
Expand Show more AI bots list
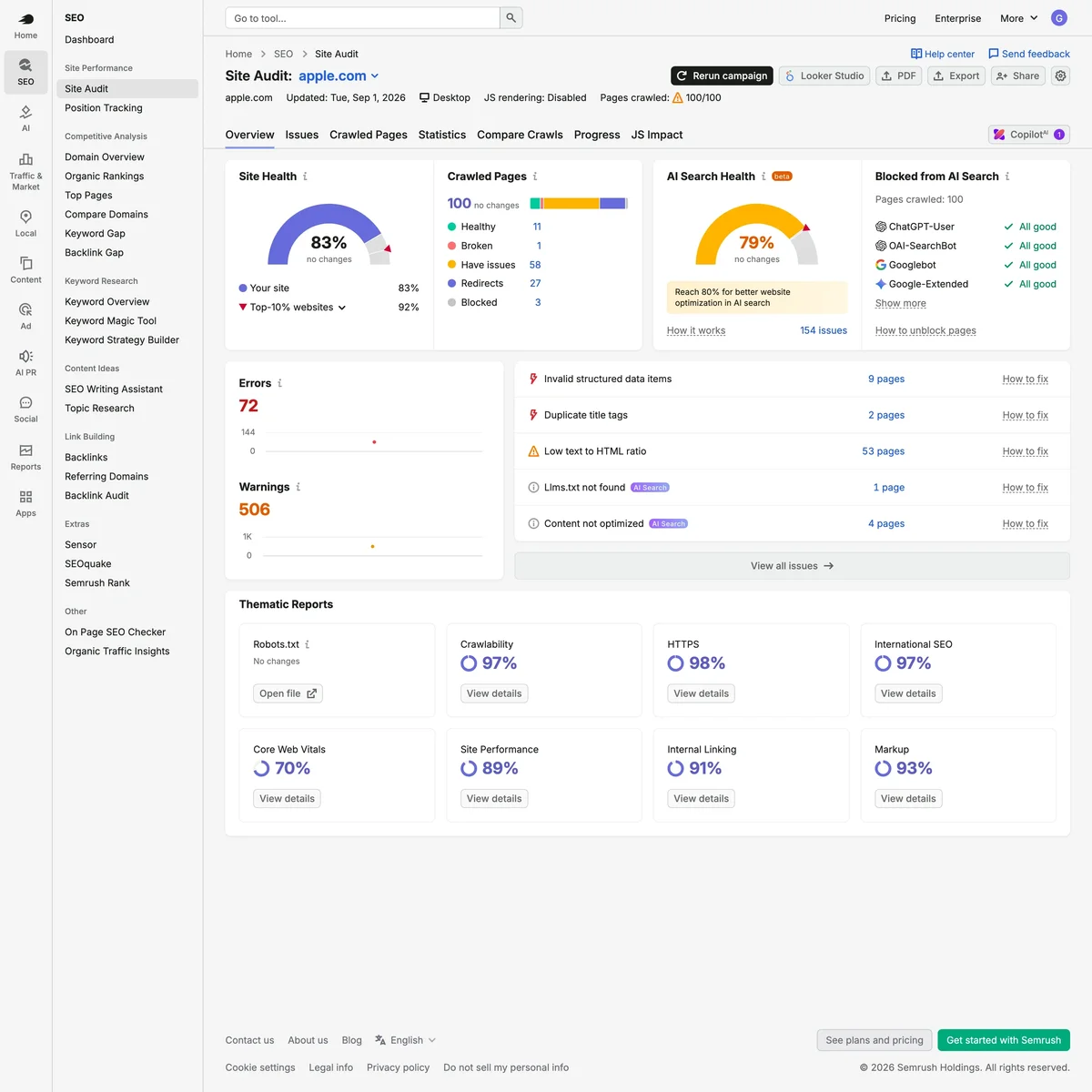[x=901, y=303]
